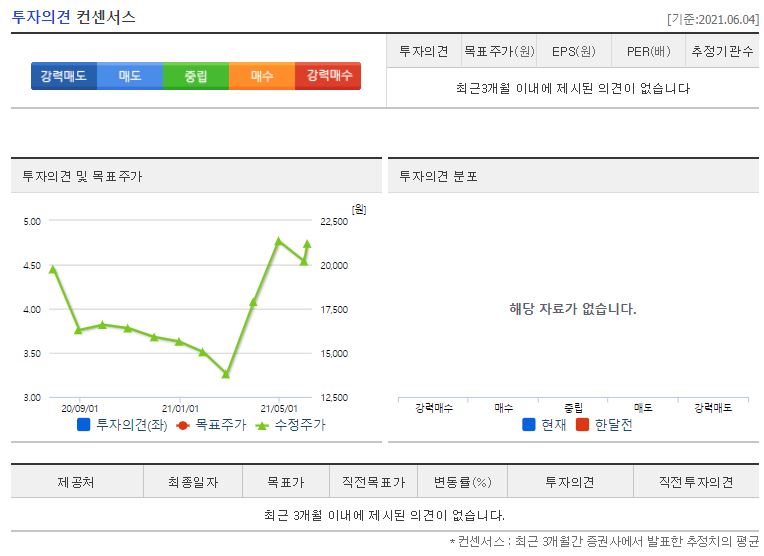Click the 20/09/01 x-axis label

[x=79, y=408]
